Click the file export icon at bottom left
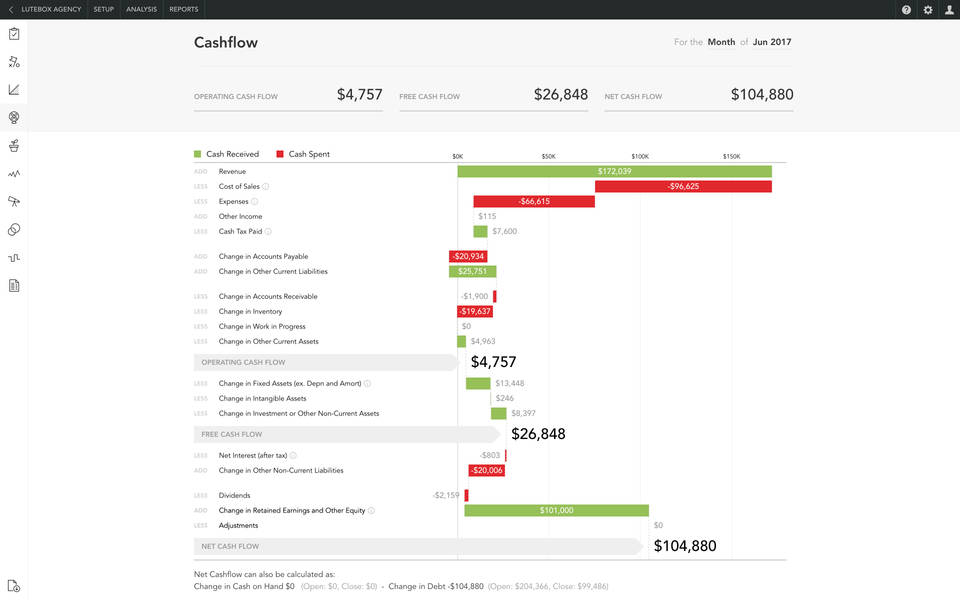Screen dimensions: 960x600 click(13, 588)
